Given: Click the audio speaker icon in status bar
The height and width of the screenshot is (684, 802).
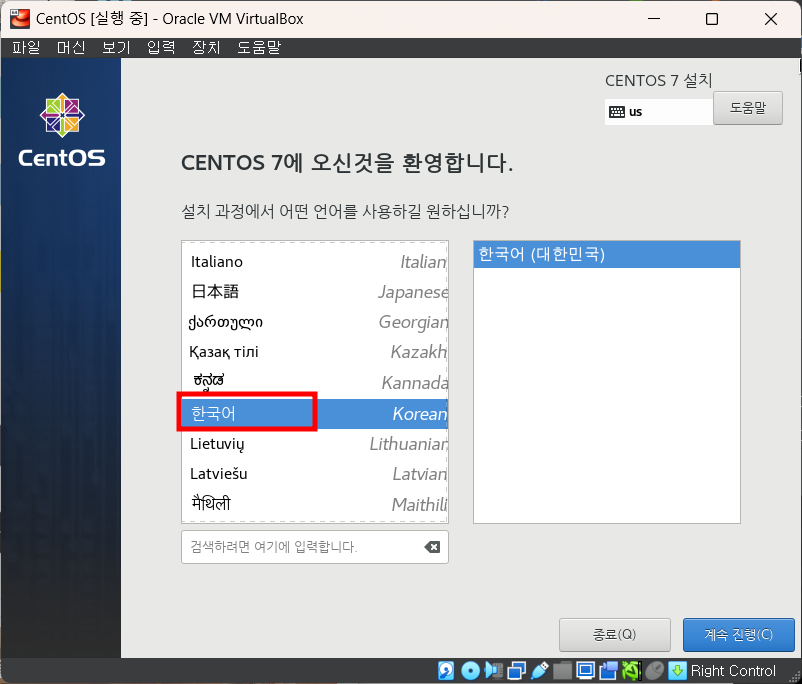Looking at the screenshot, I should pos(494,670).
